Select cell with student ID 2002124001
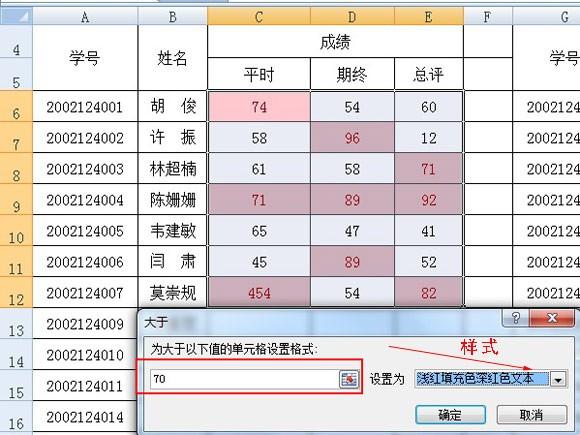This screenshot has width=580, height=435. click(85, 107)
